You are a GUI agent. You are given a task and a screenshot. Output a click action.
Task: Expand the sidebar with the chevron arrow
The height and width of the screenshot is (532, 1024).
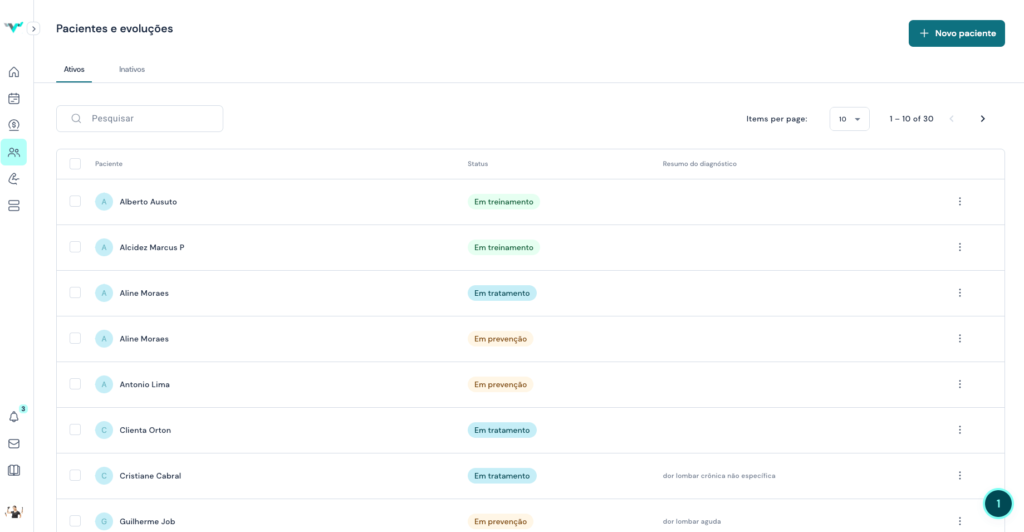(x=33, y=29)
